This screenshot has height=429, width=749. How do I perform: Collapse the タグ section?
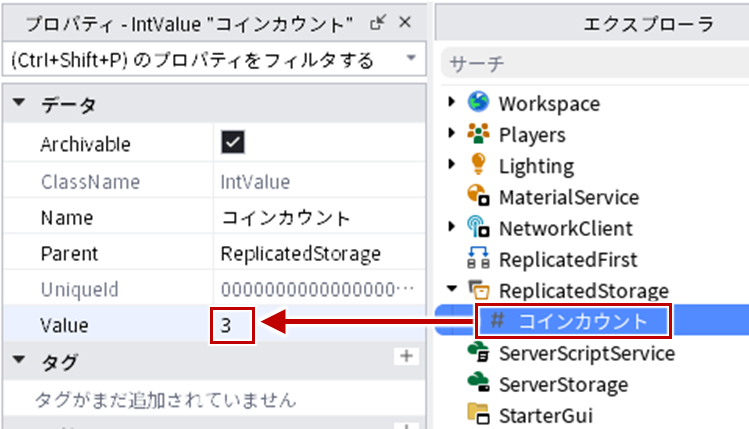click(x=19, y=359)
